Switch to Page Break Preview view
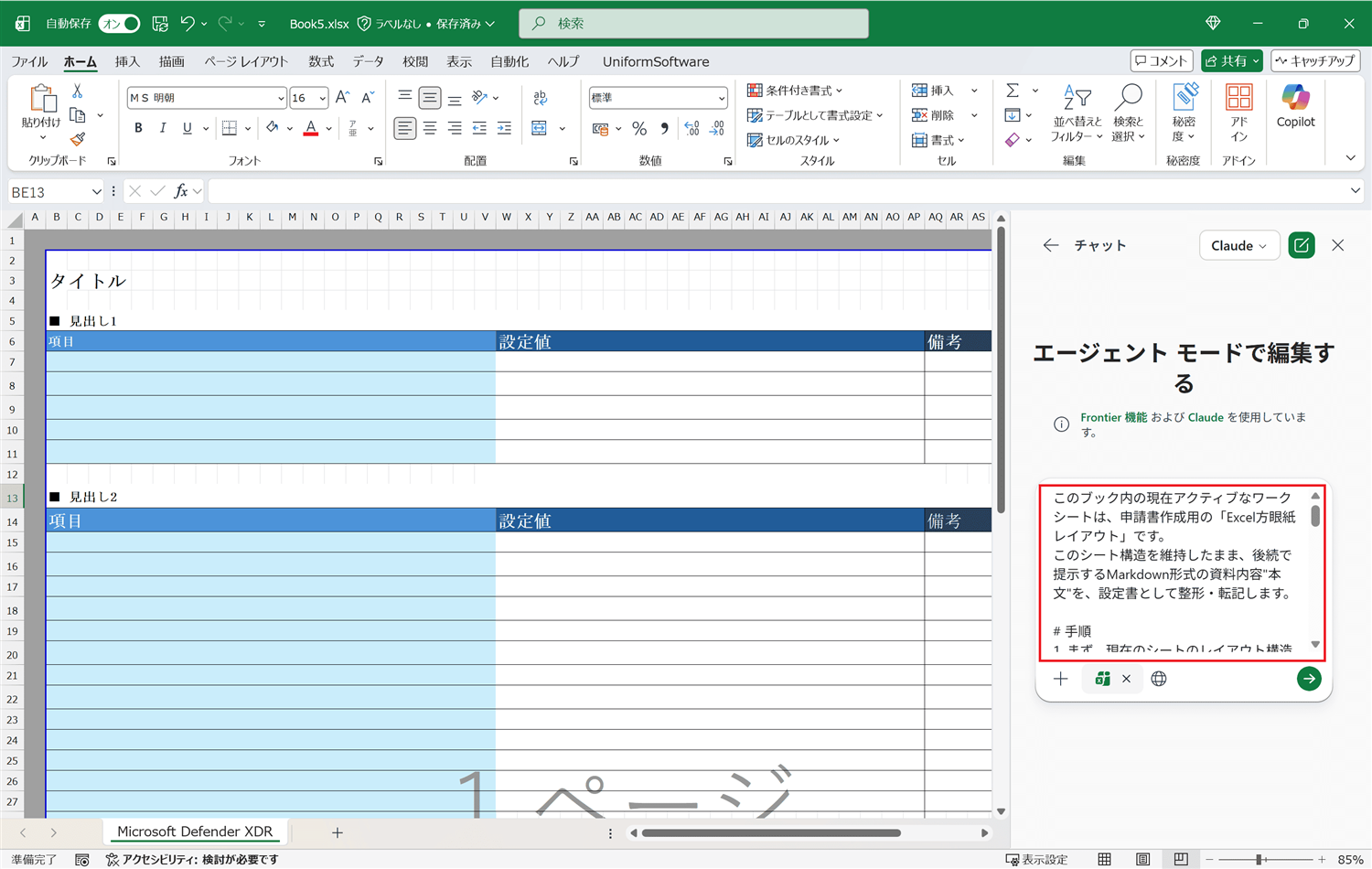This screenshot has width=1372, height=869. [1181, 859]
